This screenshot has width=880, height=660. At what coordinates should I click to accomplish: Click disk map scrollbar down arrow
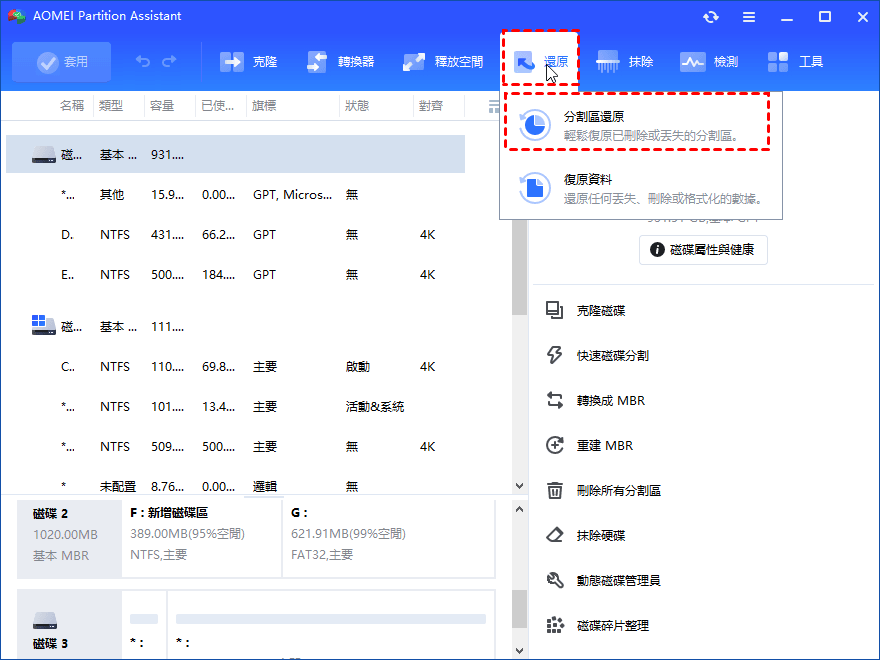pyautogui.click(x=519, y=650)
